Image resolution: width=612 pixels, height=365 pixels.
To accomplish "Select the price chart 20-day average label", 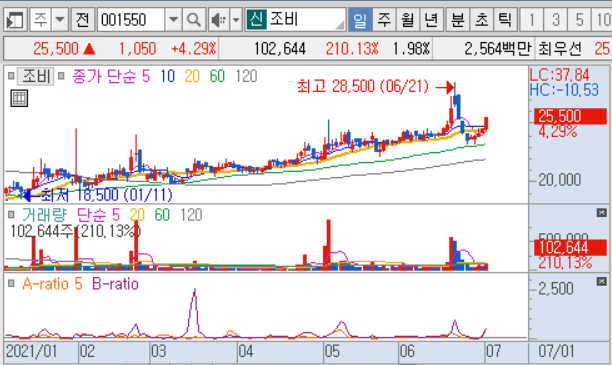I will (192, 76).
